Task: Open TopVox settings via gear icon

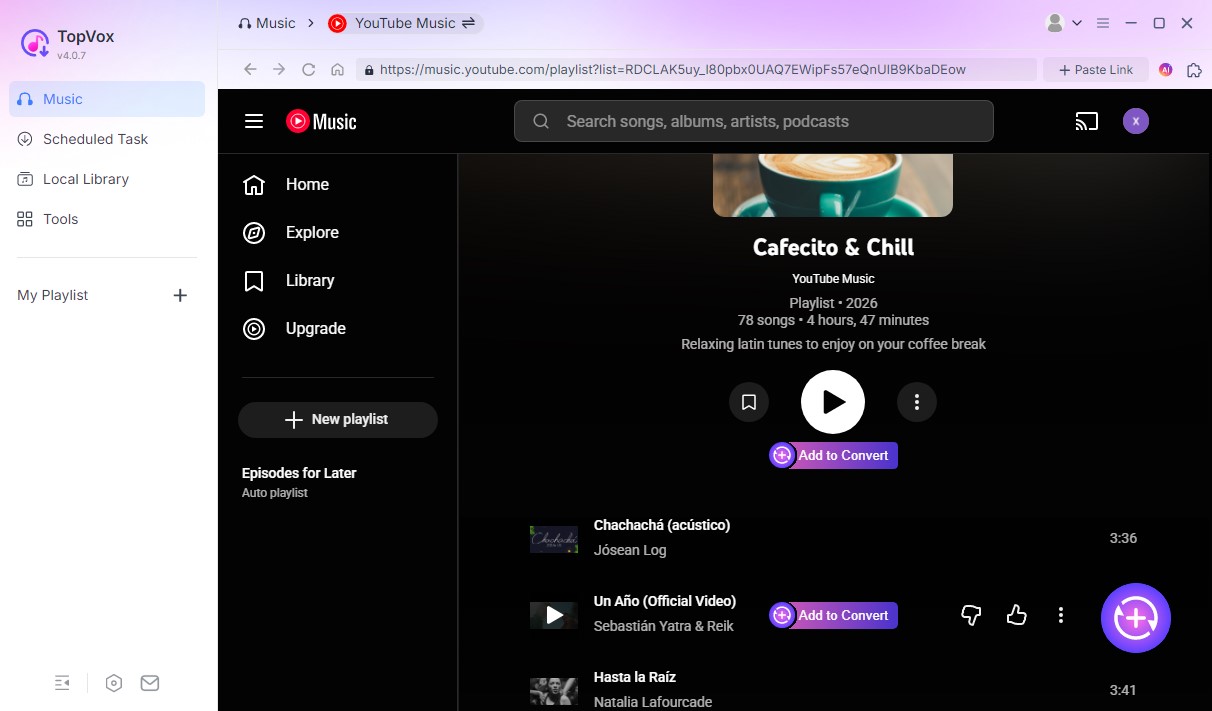Action: pos(114,682)
